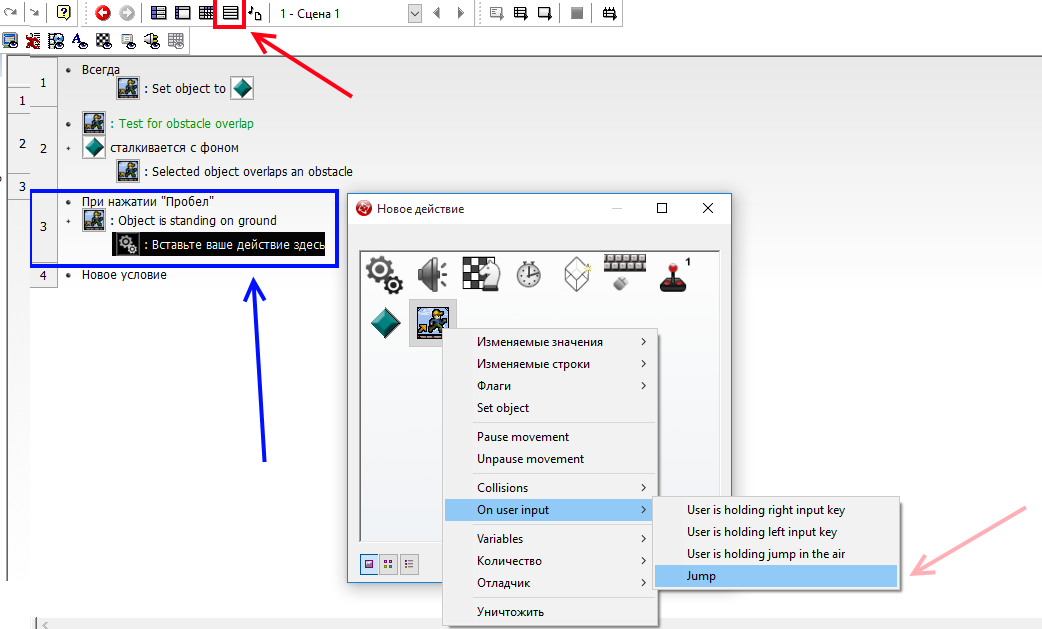Select the Sound speaker object icon
Image resolution: width=1042 pixels, height=629 pixels.
432,273
